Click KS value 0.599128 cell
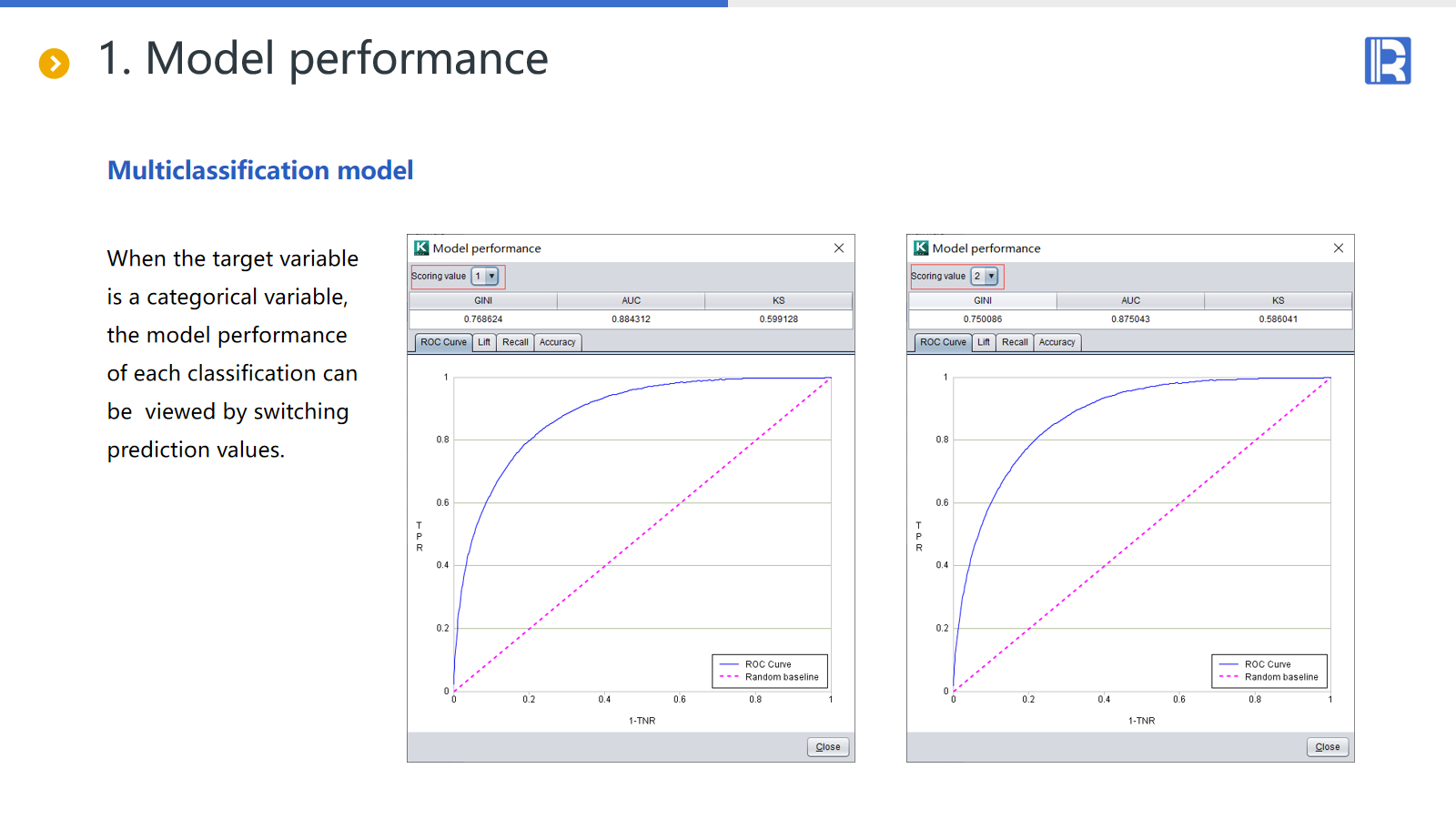Screen dimensions: 1456x819 click(x=778, y=319)
